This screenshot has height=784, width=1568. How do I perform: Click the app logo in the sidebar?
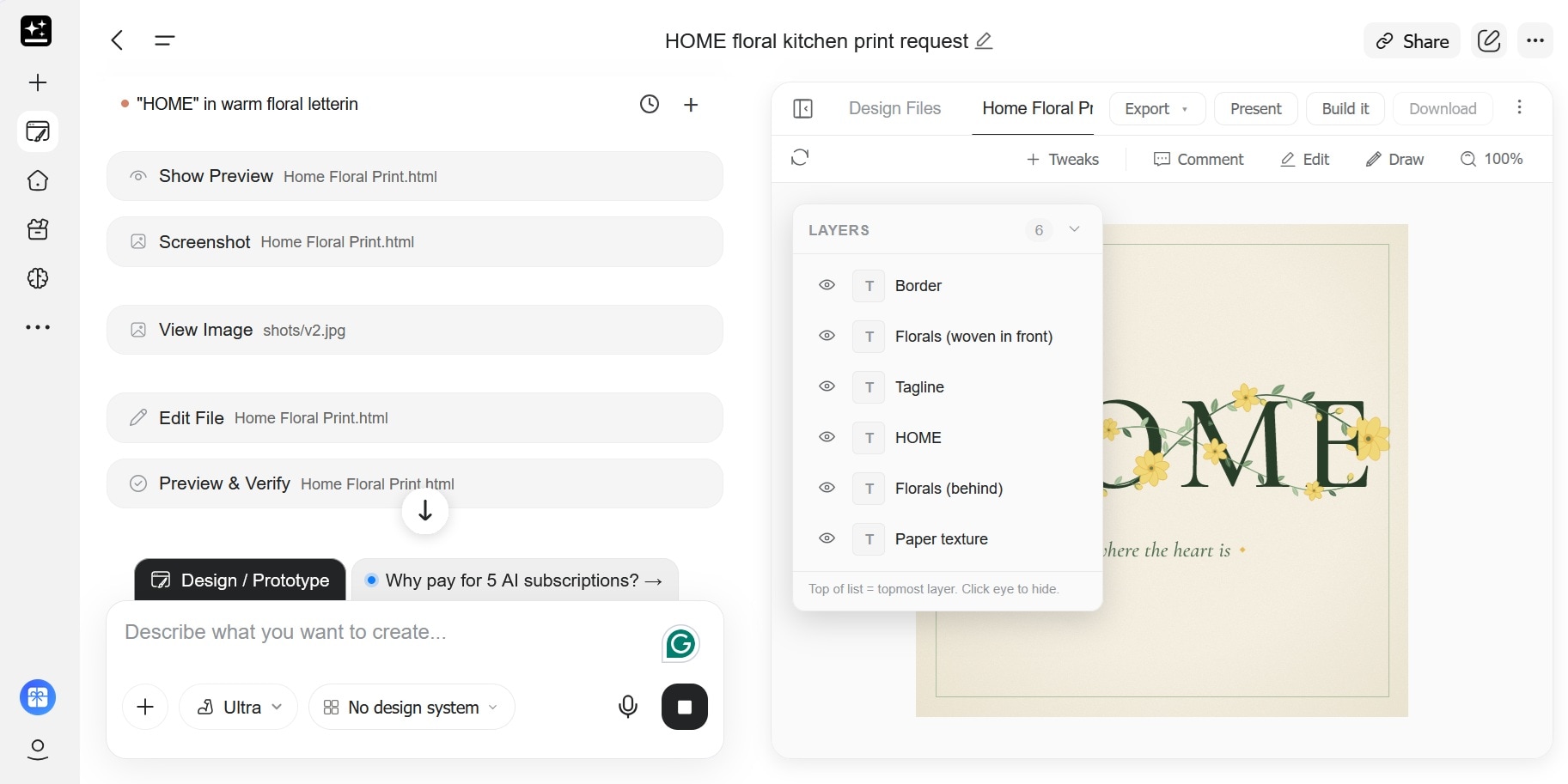click(x=36, y=31)
